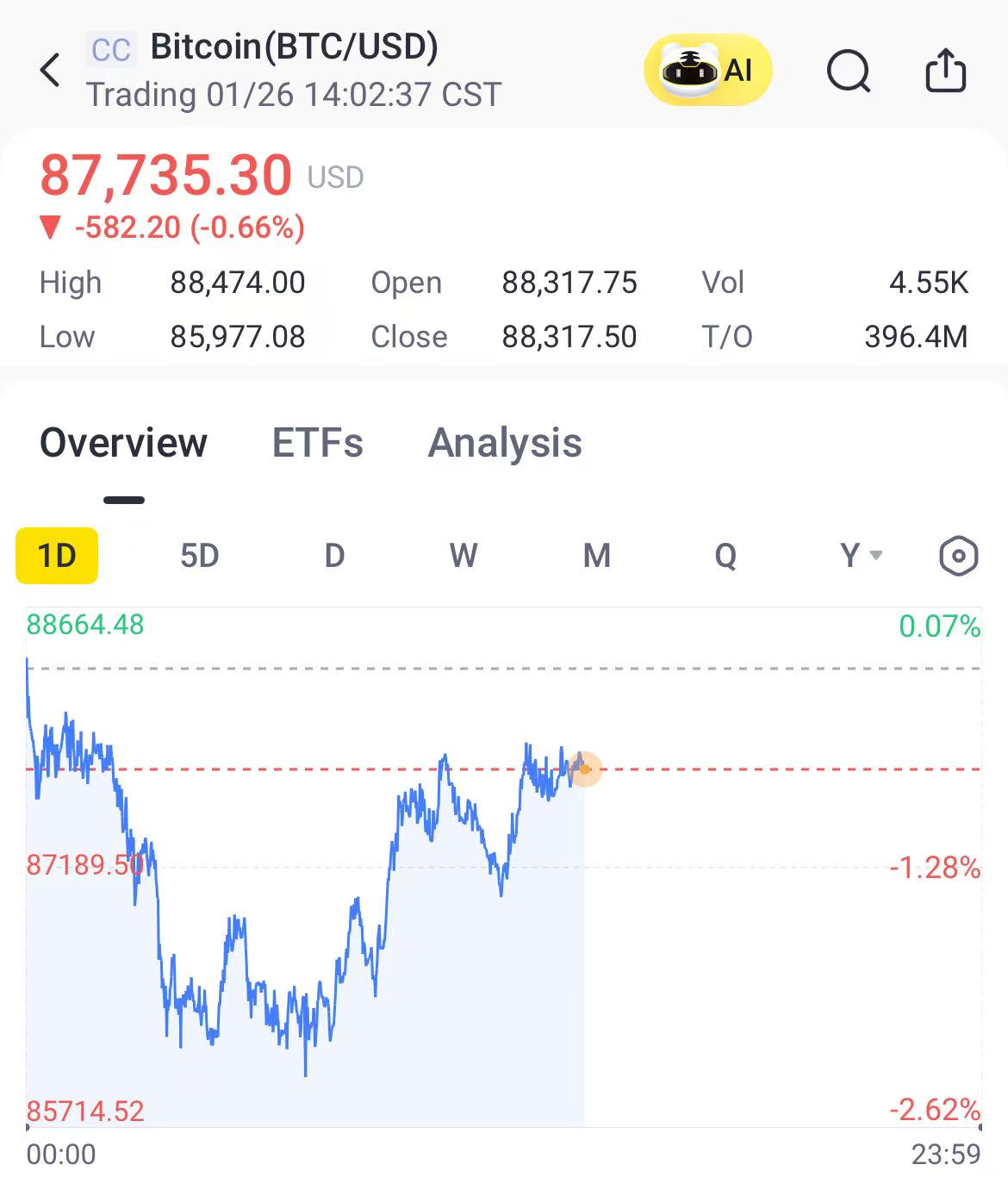Image resolution: width=1008 pixels, height=1177 pixels.
Task: Tap the 87,735.30 current price
Action: (166, 175)
